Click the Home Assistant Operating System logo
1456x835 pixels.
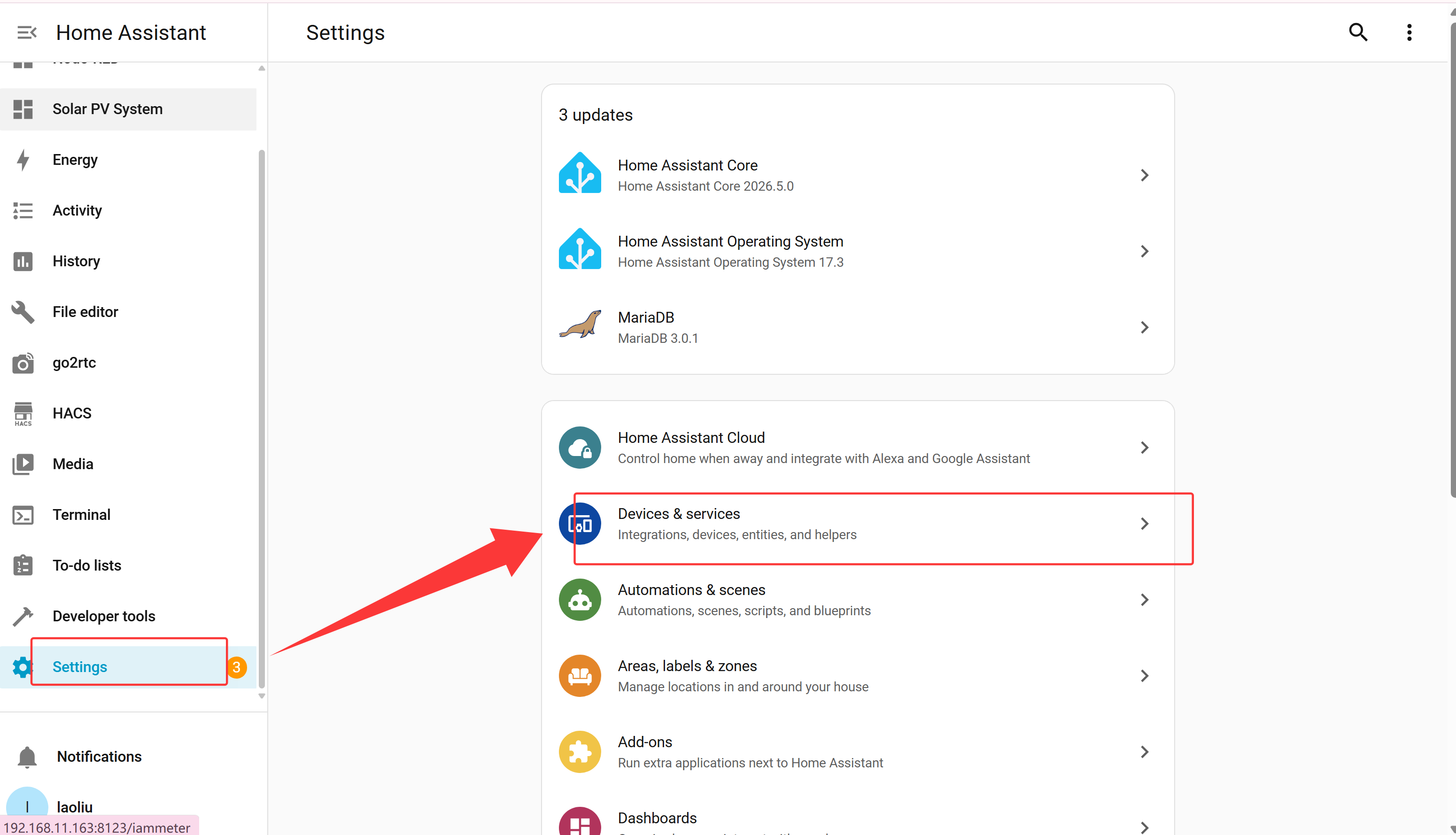580,249
